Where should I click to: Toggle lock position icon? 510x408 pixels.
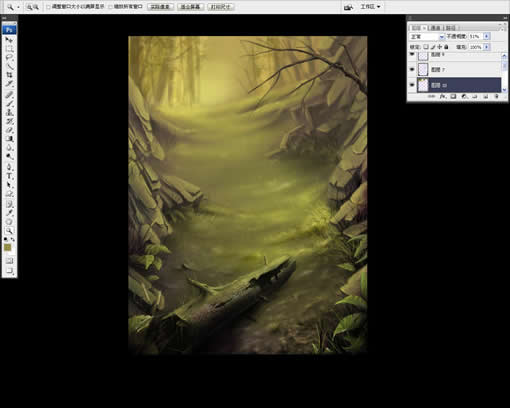point(440,47)
